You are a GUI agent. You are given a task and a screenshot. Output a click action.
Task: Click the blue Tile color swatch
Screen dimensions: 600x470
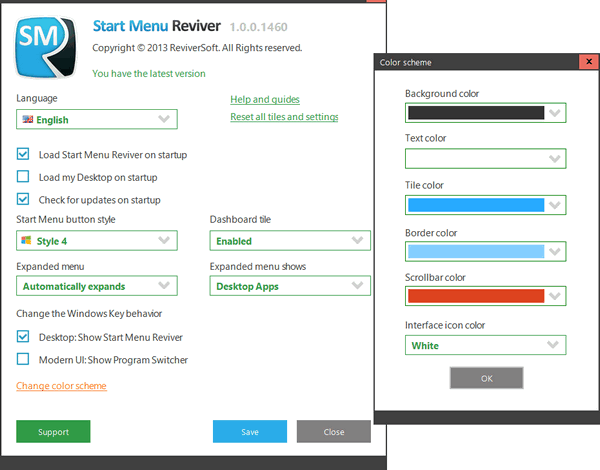(476, 205)
